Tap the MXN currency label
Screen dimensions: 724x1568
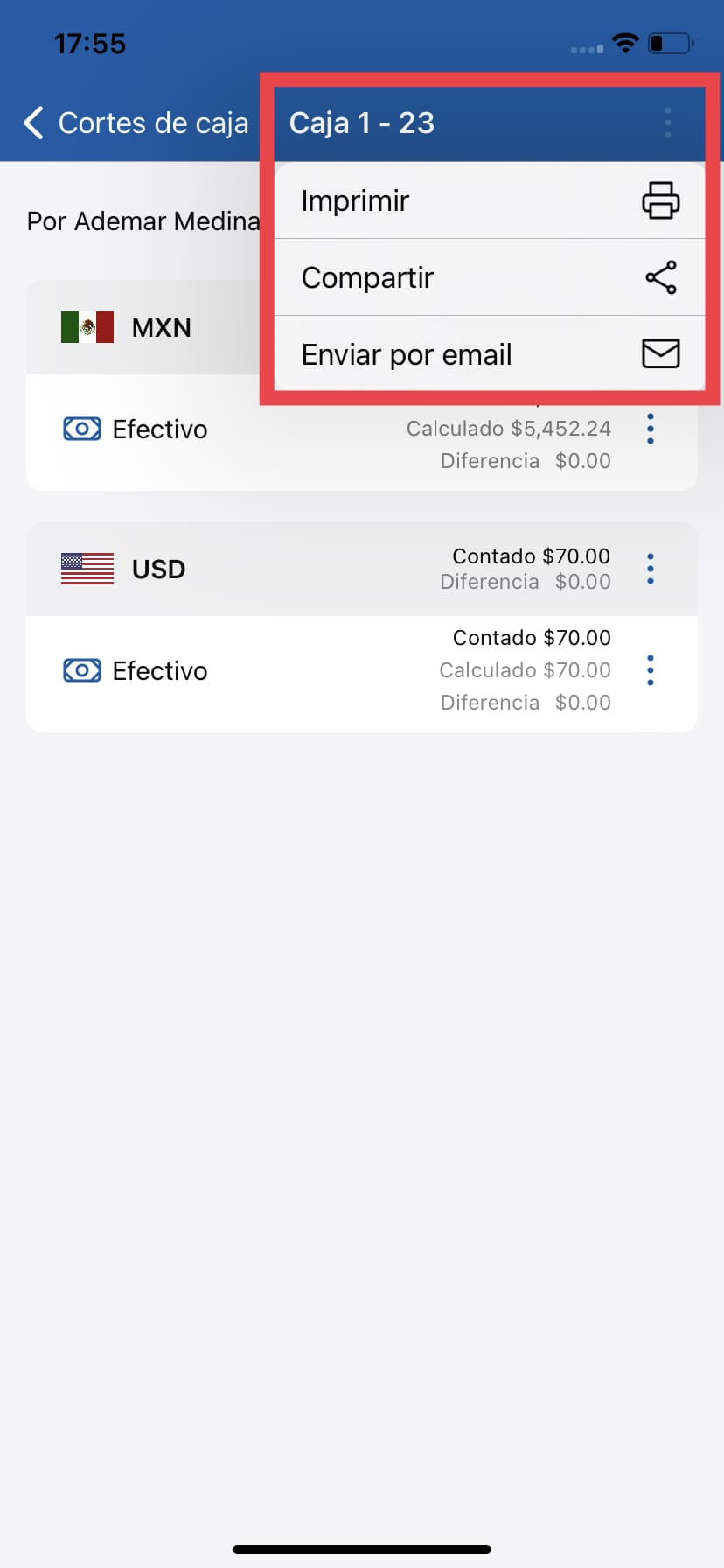(x=161, y=327)
